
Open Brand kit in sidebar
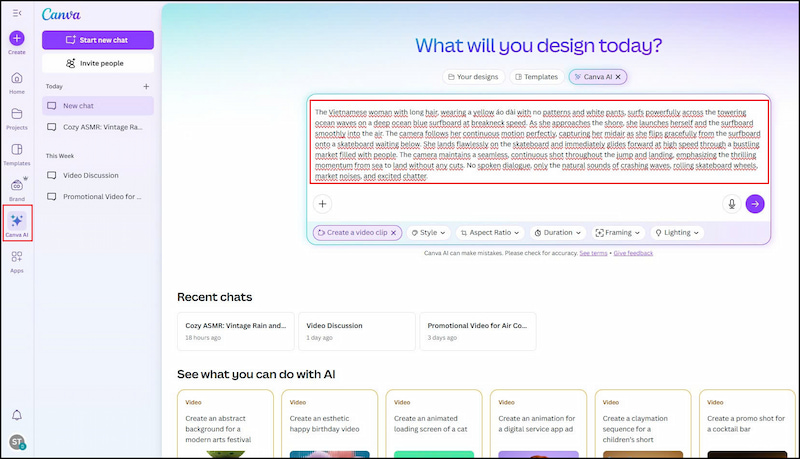pos(17,190)
